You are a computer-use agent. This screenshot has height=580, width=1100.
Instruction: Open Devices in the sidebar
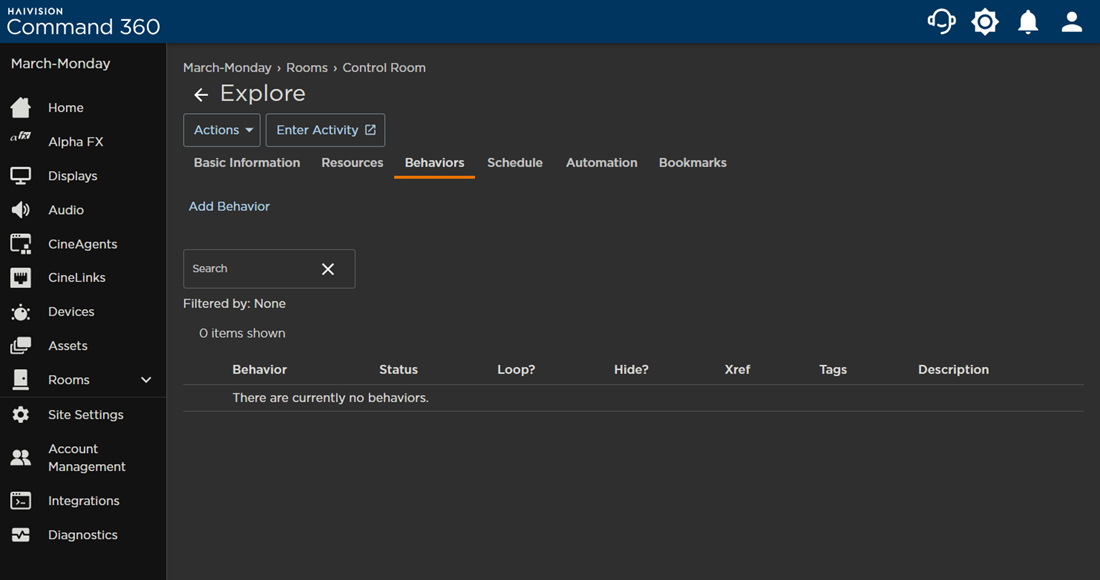click(72, 311)
